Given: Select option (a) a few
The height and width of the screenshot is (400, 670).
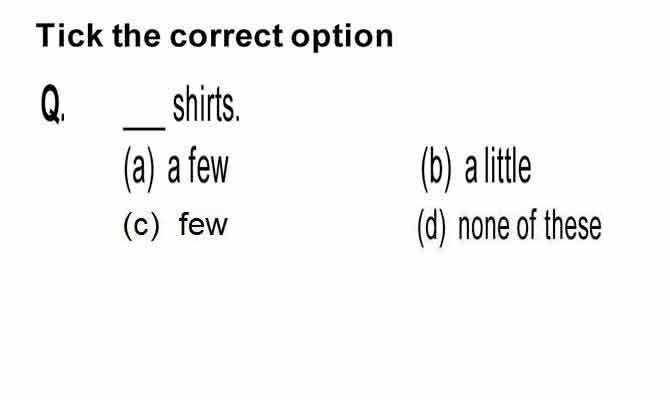Looking at the screenshot, I should pyautogui.click(x=176, y=168).
